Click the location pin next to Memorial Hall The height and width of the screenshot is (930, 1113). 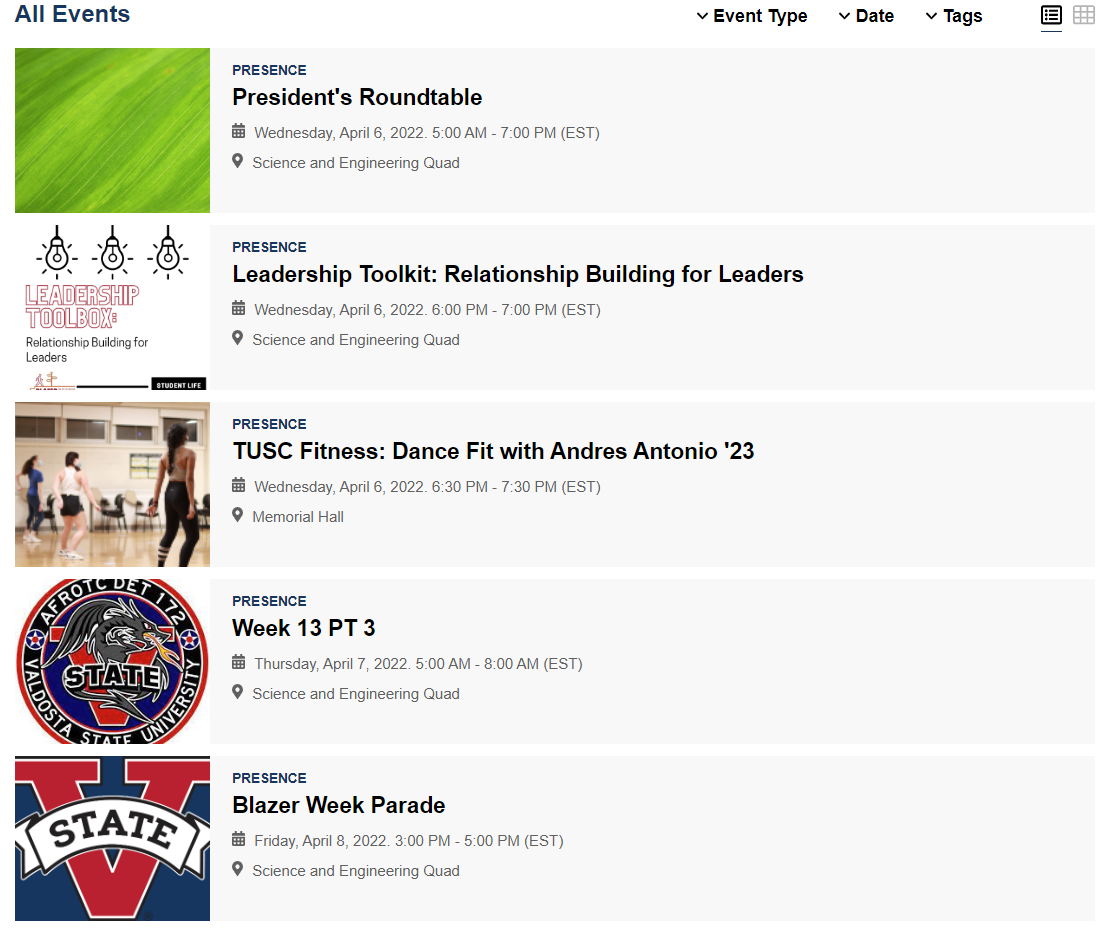[238, 516]
